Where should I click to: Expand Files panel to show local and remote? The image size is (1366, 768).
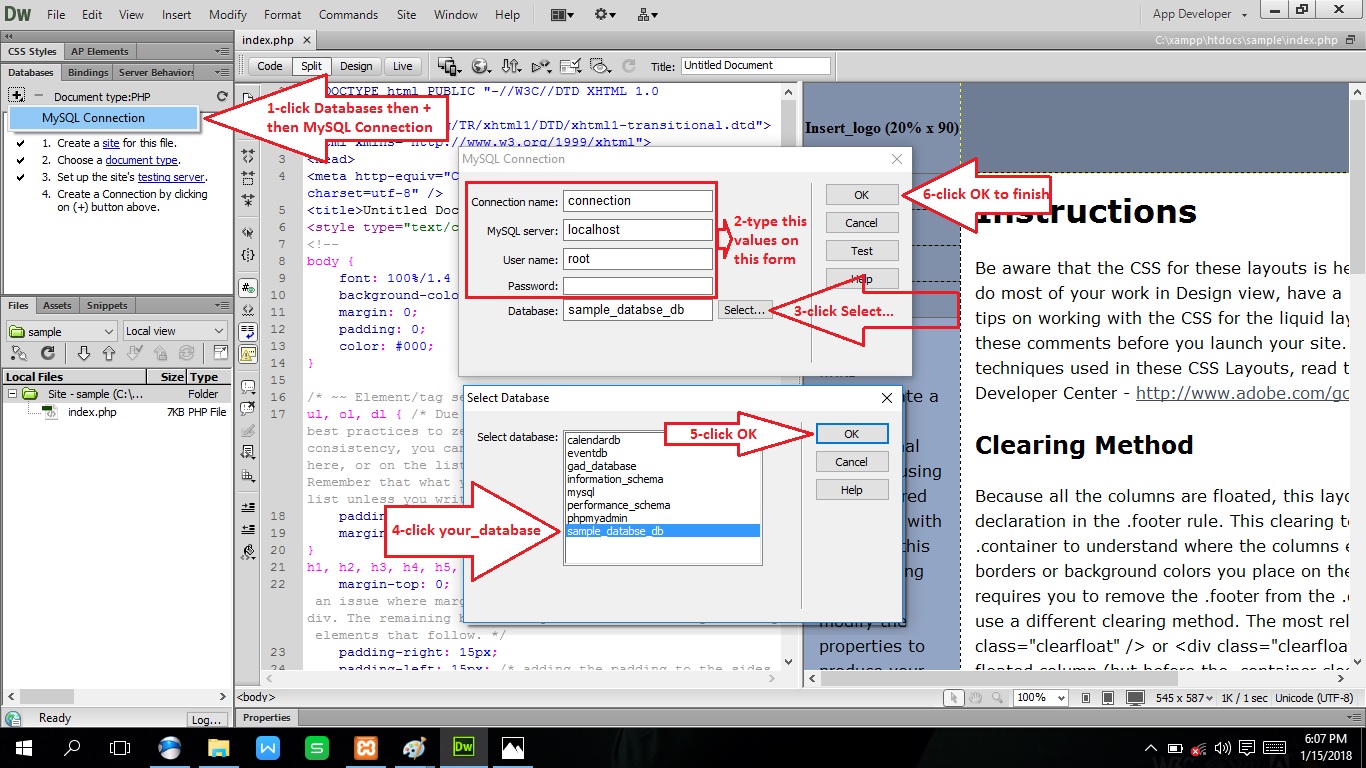[x=220, y=352]
